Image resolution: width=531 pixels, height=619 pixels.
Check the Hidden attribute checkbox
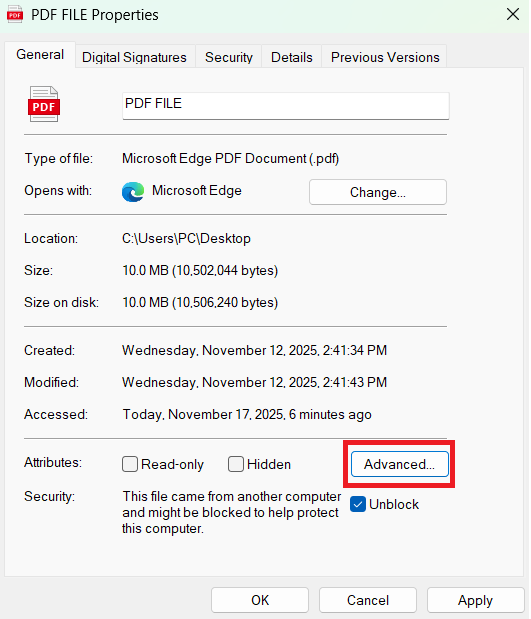tap(236, 464)
